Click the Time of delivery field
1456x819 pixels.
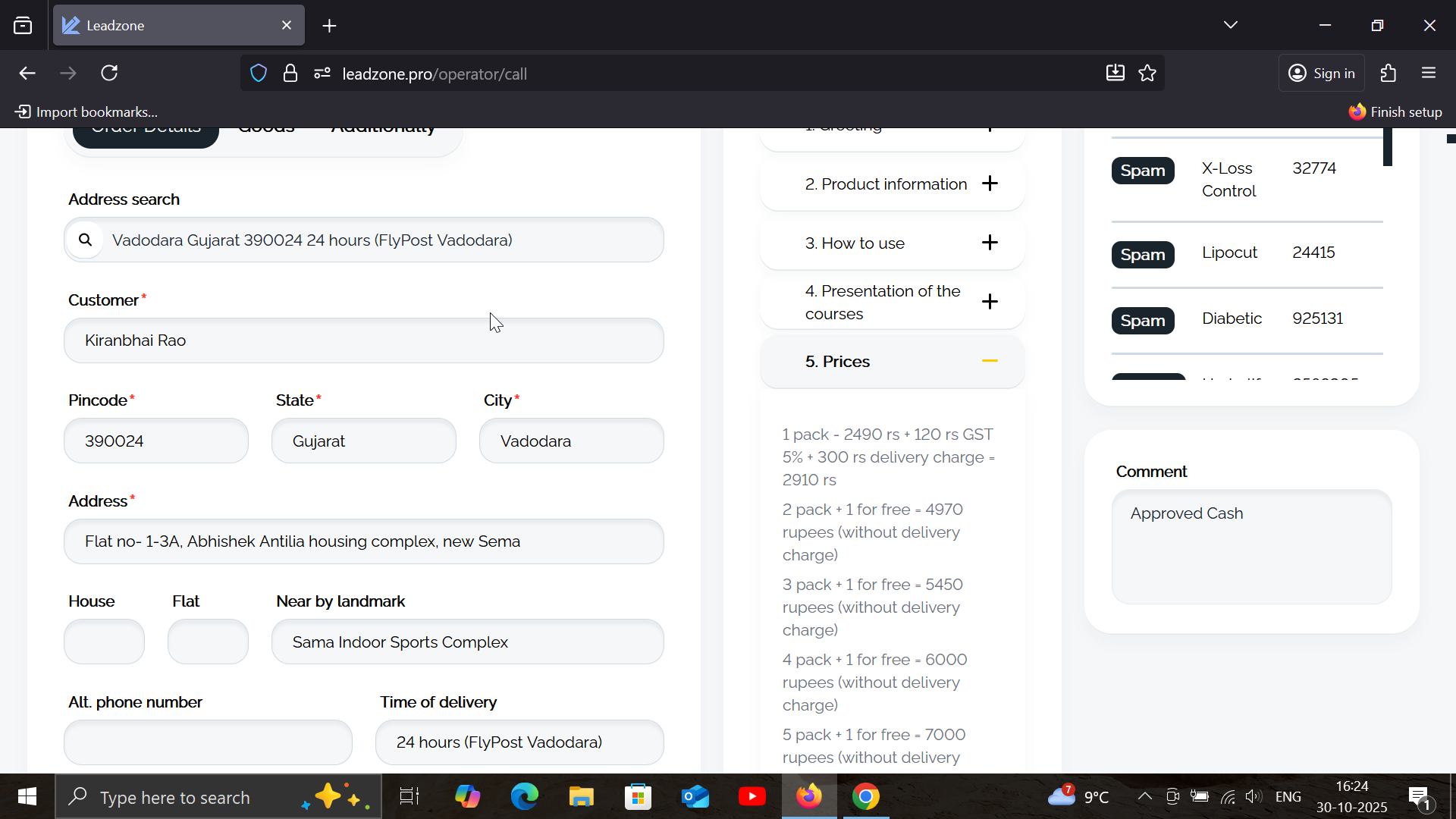(519, 742)
